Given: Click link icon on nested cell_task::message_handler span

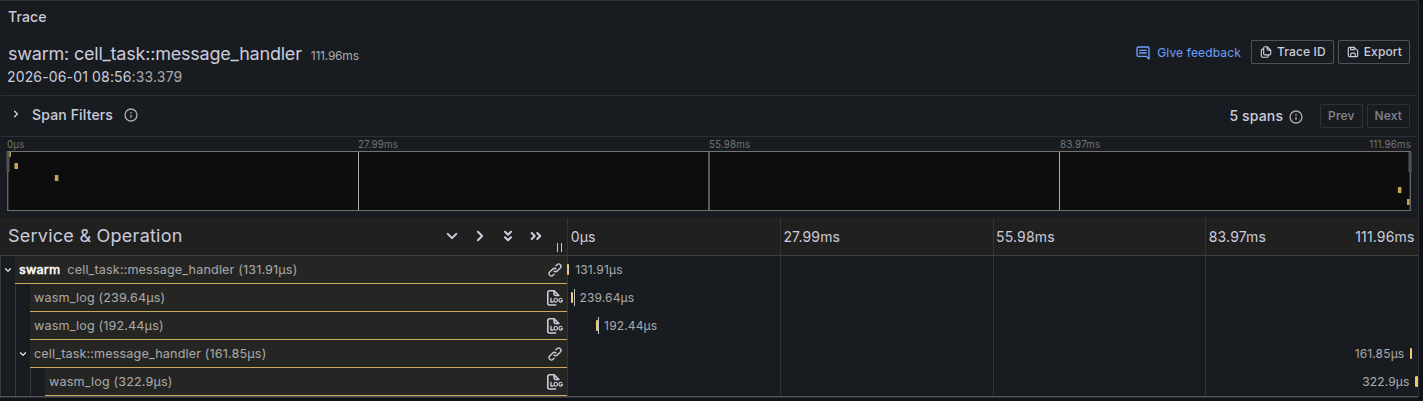Looking at the screenshot, I should (x=555, y=354).
